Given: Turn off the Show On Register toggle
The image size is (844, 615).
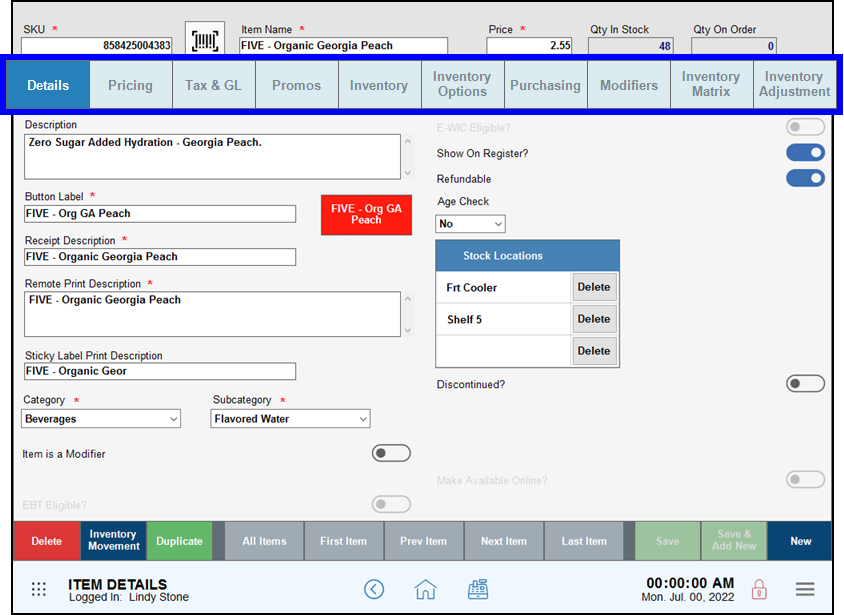Looking at the screenshot, I should tap(805, 152).
